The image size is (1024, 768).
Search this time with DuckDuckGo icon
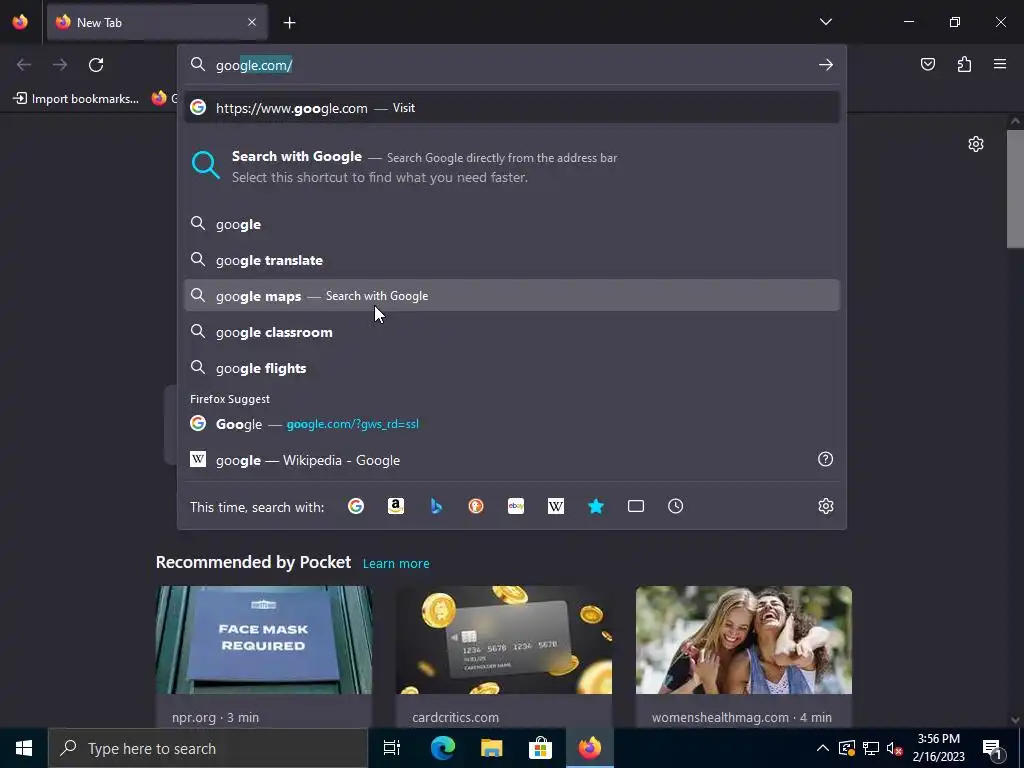click(476, 506)
